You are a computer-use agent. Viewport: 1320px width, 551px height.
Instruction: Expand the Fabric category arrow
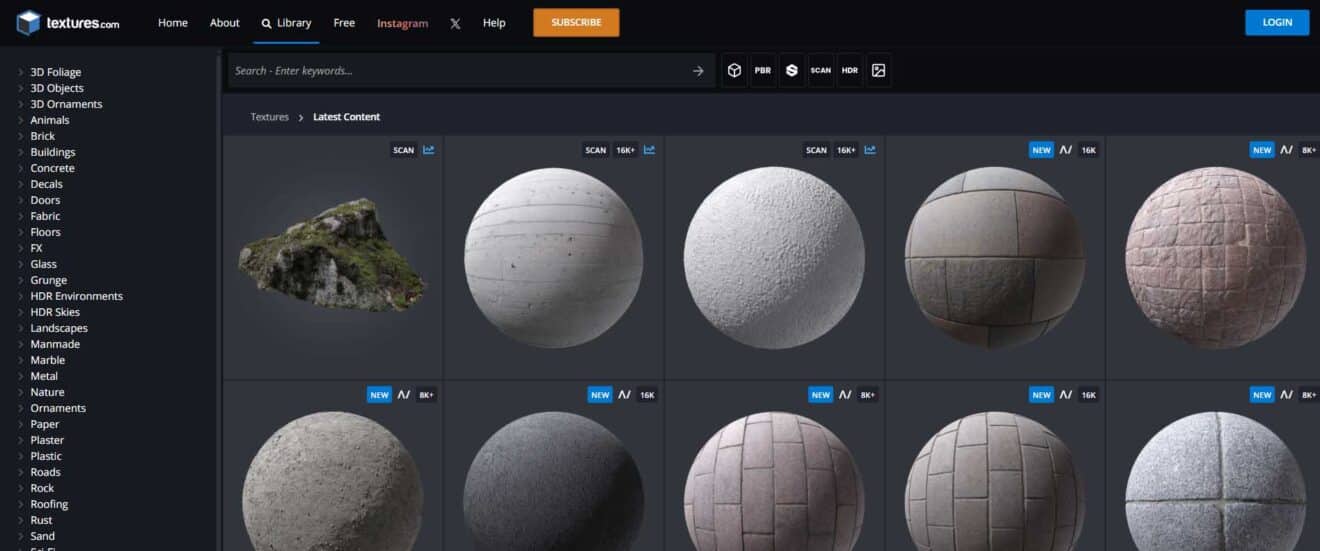tap(21, 216)
